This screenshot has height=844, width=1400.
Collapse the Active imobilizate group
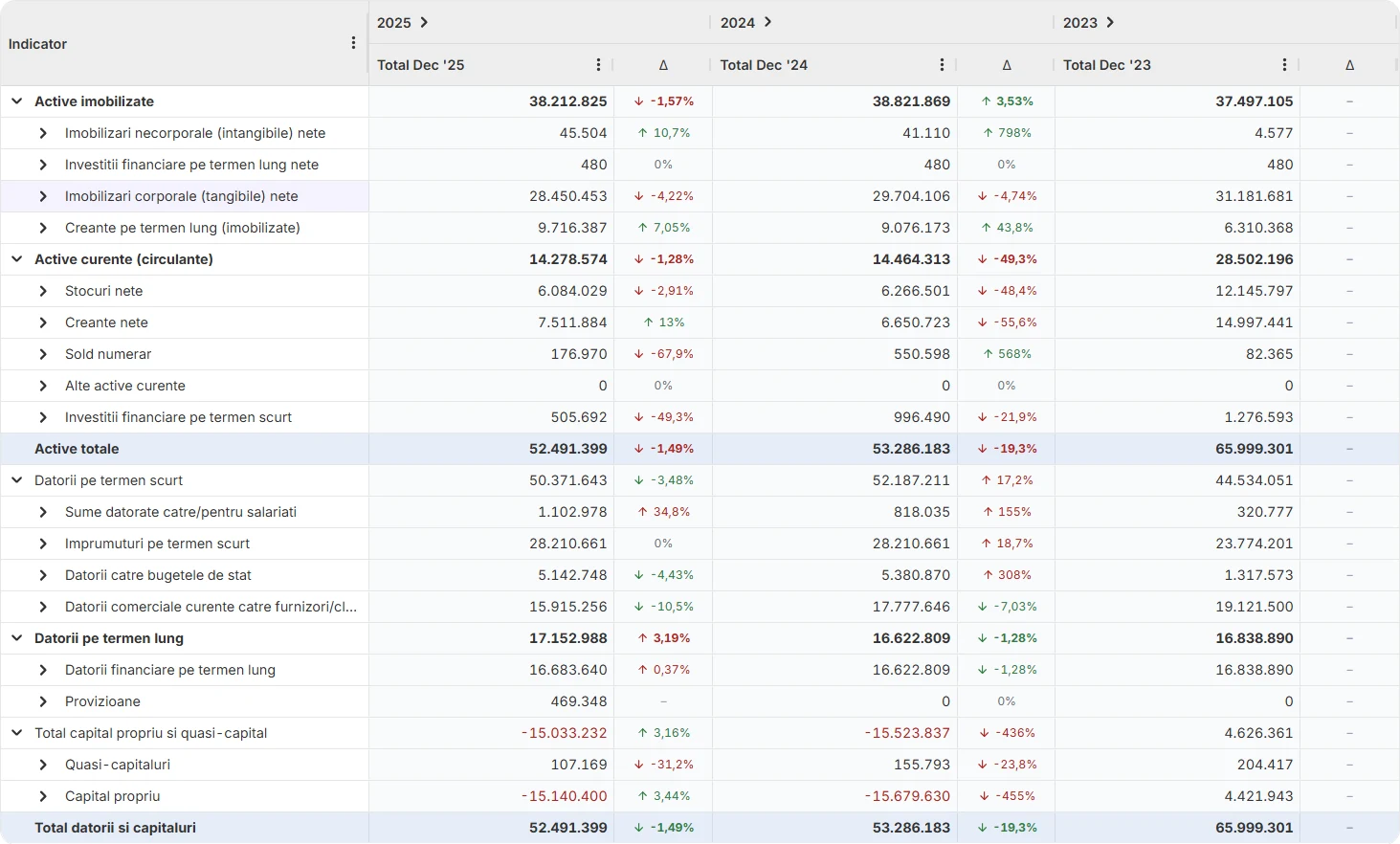click(x=17, y=101)
